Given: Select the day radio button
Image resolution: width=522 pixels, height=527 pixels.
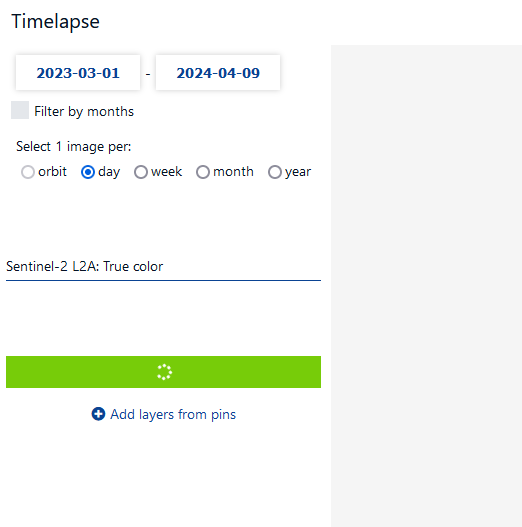Looking at the screenshot, I should click(x=88, y=172).
